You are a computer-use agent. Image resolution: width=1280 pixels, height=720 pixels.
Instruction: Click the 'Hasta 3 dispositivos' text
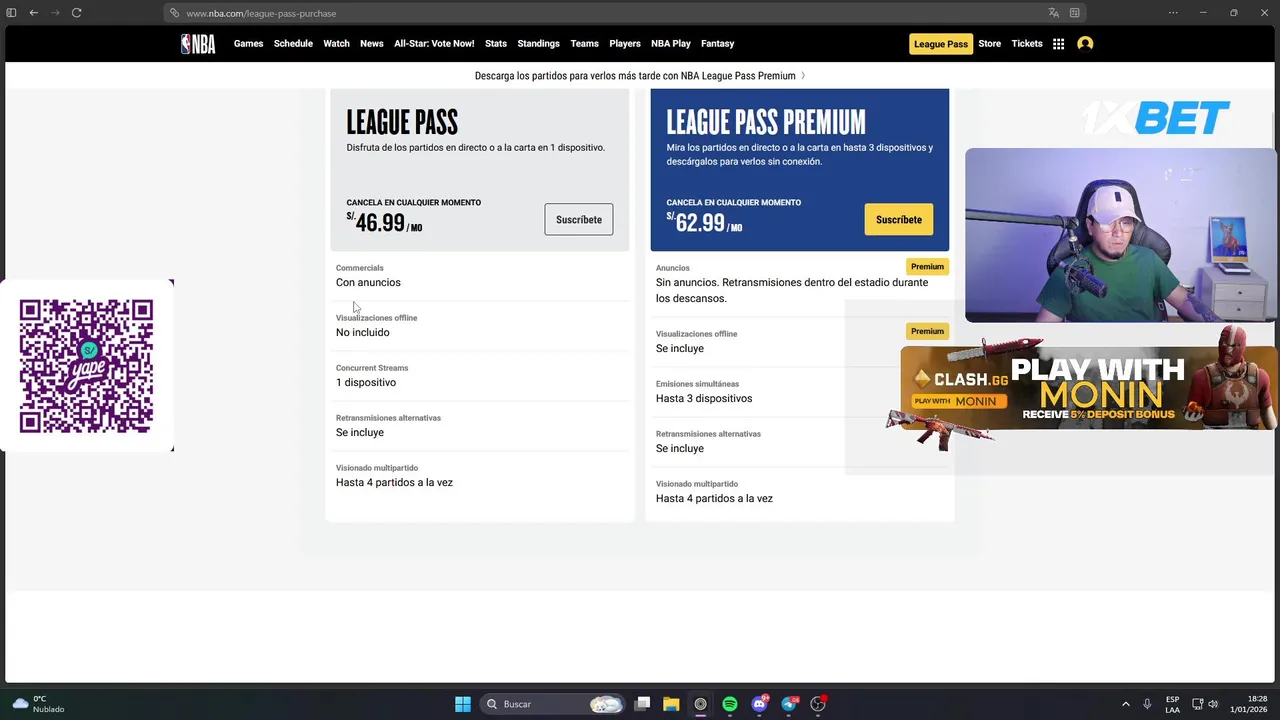(x=704, y=399)
